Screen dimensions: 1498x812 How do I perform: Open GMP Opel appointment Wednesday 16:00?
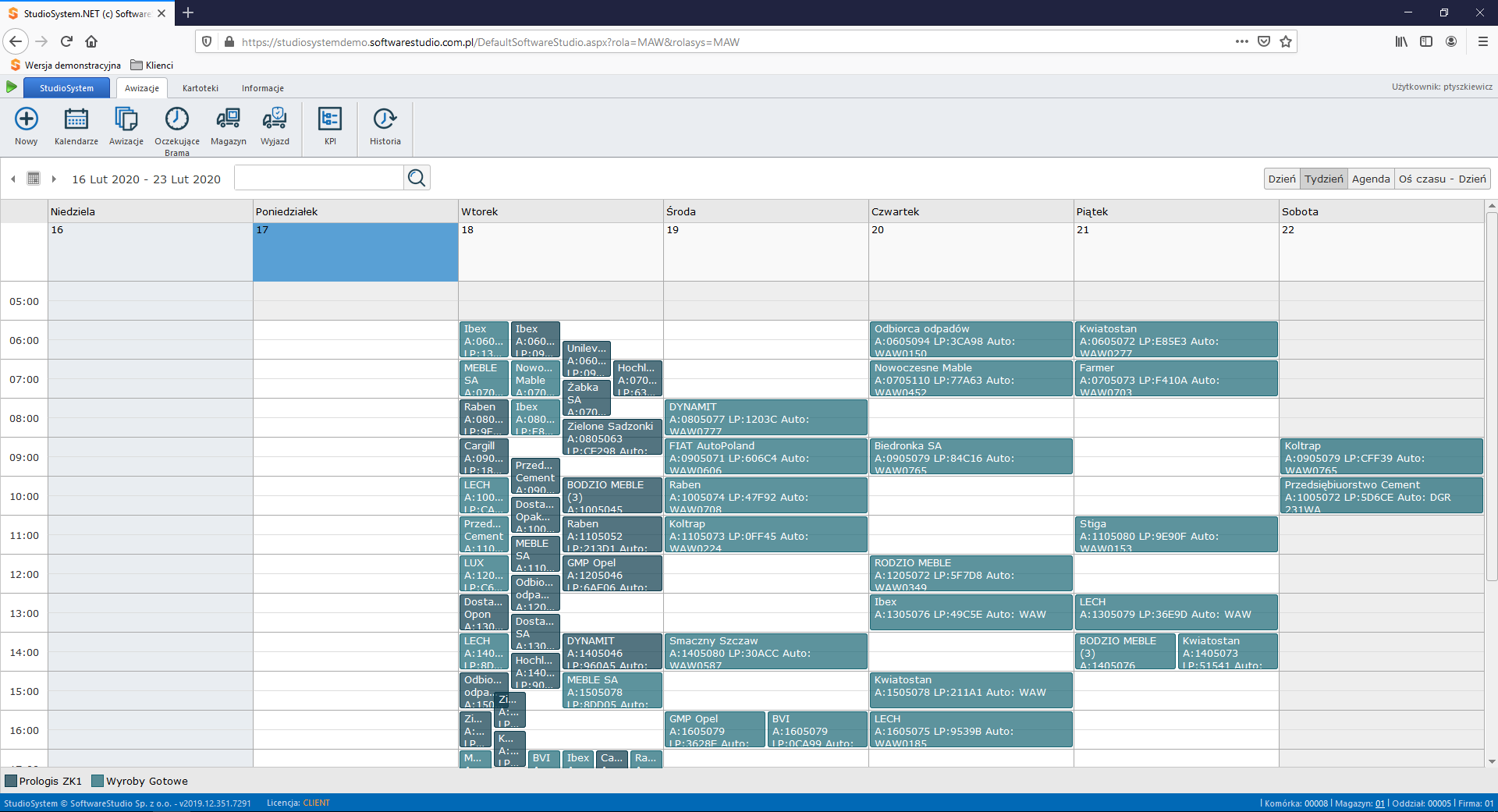[x=715, y=729]
